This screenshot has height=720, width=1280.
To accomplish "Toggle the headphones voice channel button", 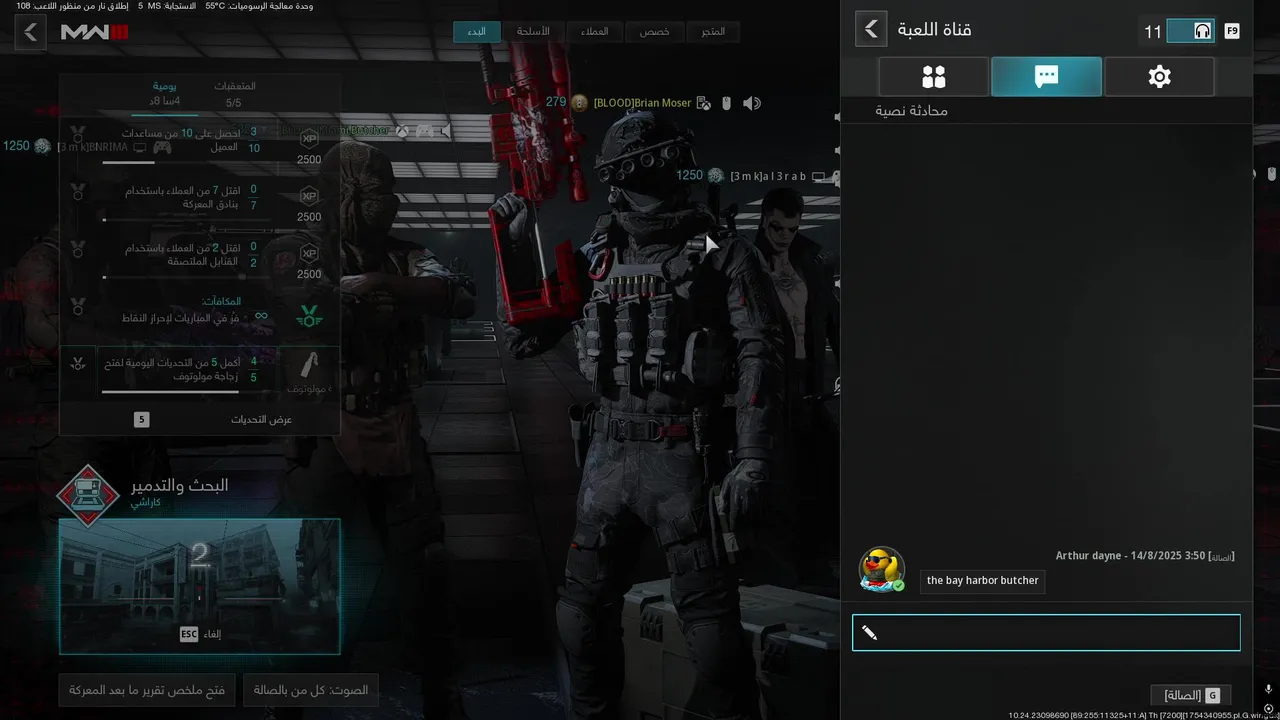I will coord(1191,31).
